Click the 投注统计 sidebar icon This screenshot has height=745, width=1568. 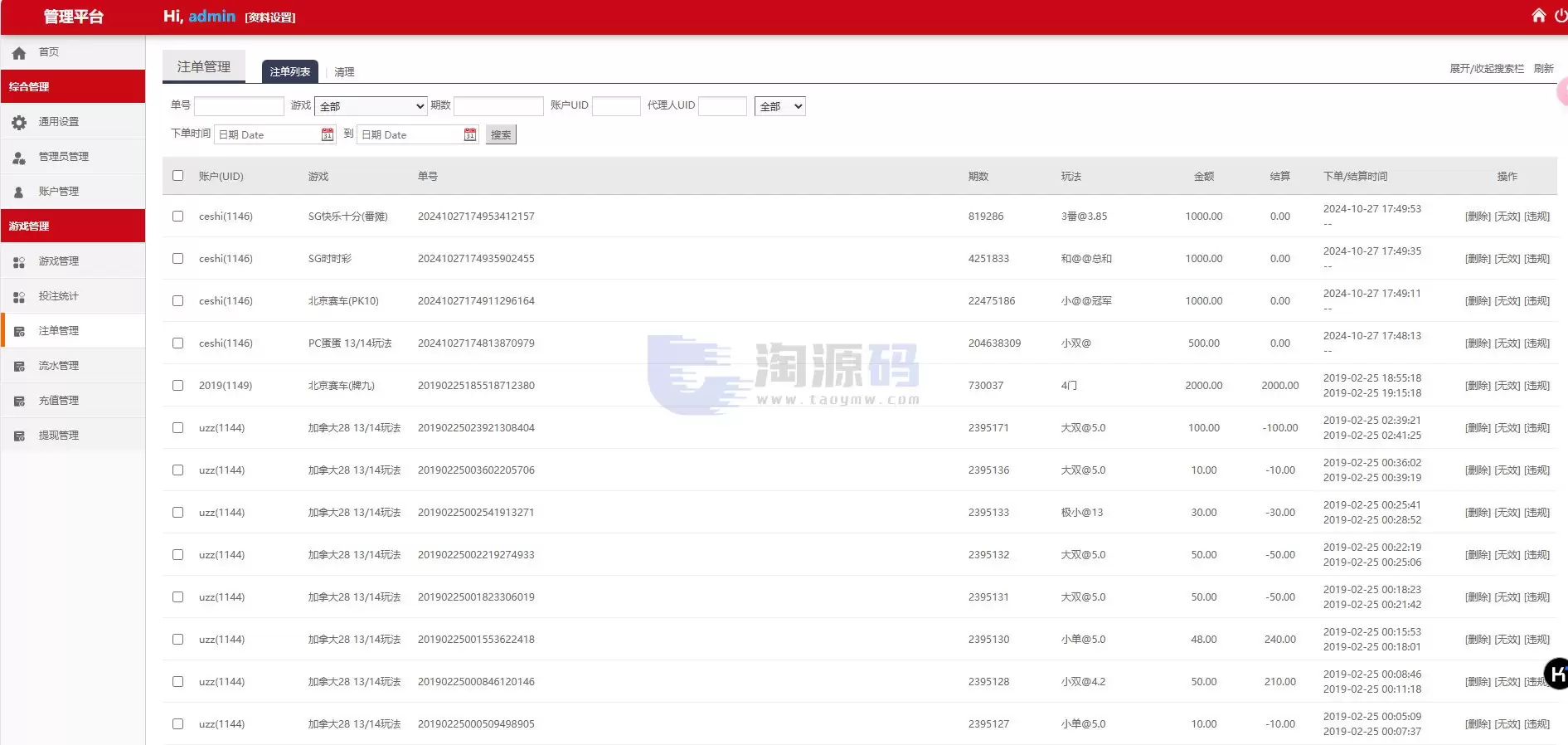point(18,296)
